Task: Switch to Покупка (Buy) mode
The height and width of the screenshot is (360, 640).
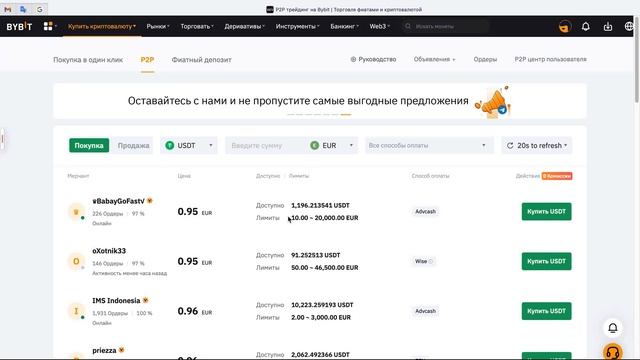Action: (89, 145)
